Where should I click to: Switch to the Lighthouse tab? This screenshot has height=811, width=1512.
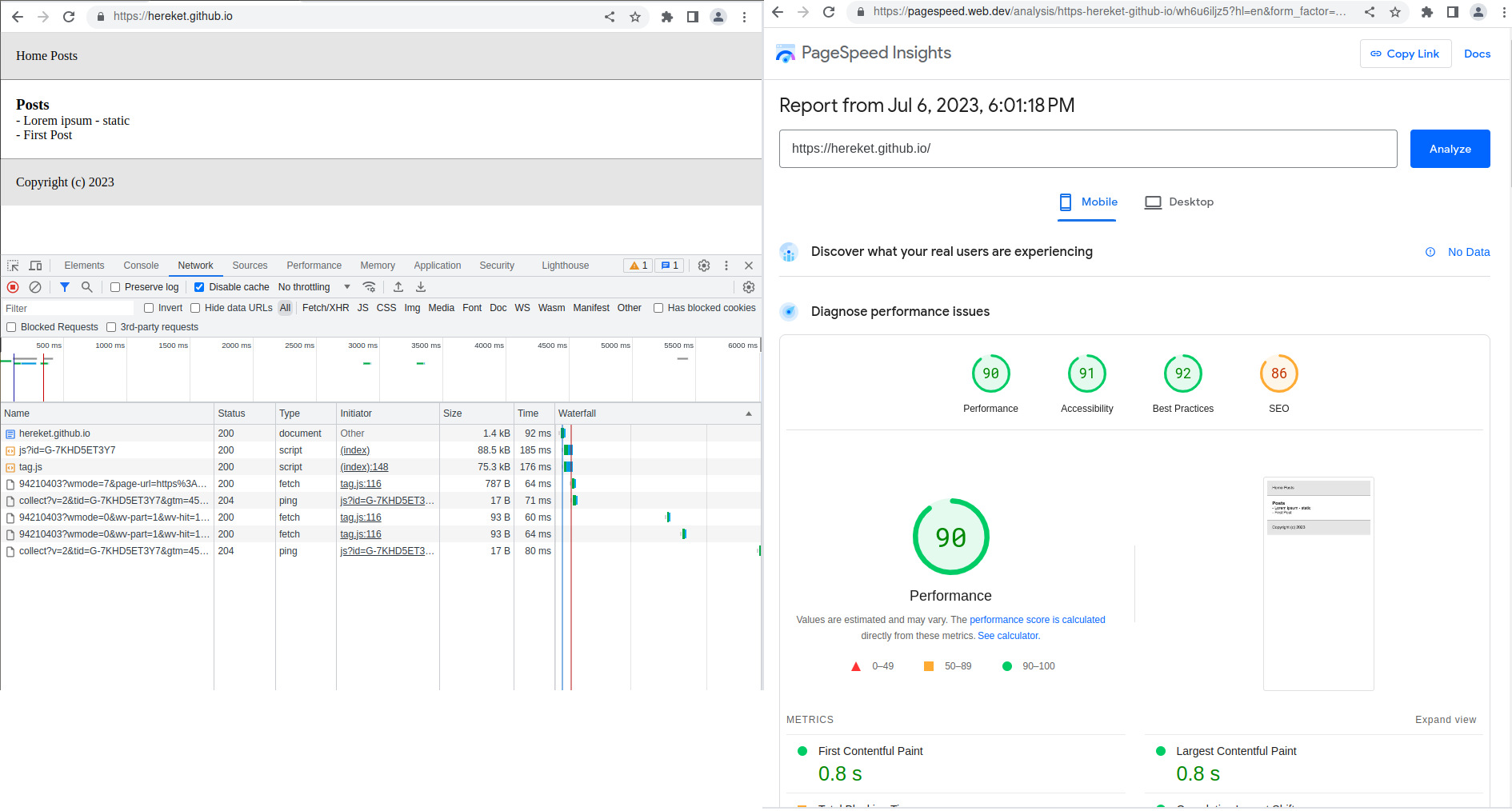[565, 266]
